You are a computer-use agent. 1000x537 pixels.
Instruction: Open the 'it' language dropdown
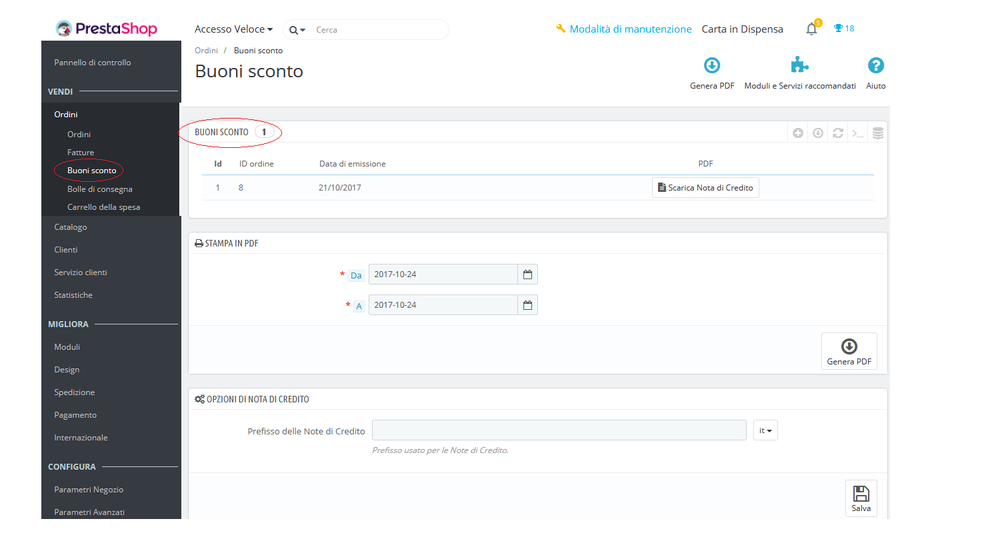coord(765,430)
